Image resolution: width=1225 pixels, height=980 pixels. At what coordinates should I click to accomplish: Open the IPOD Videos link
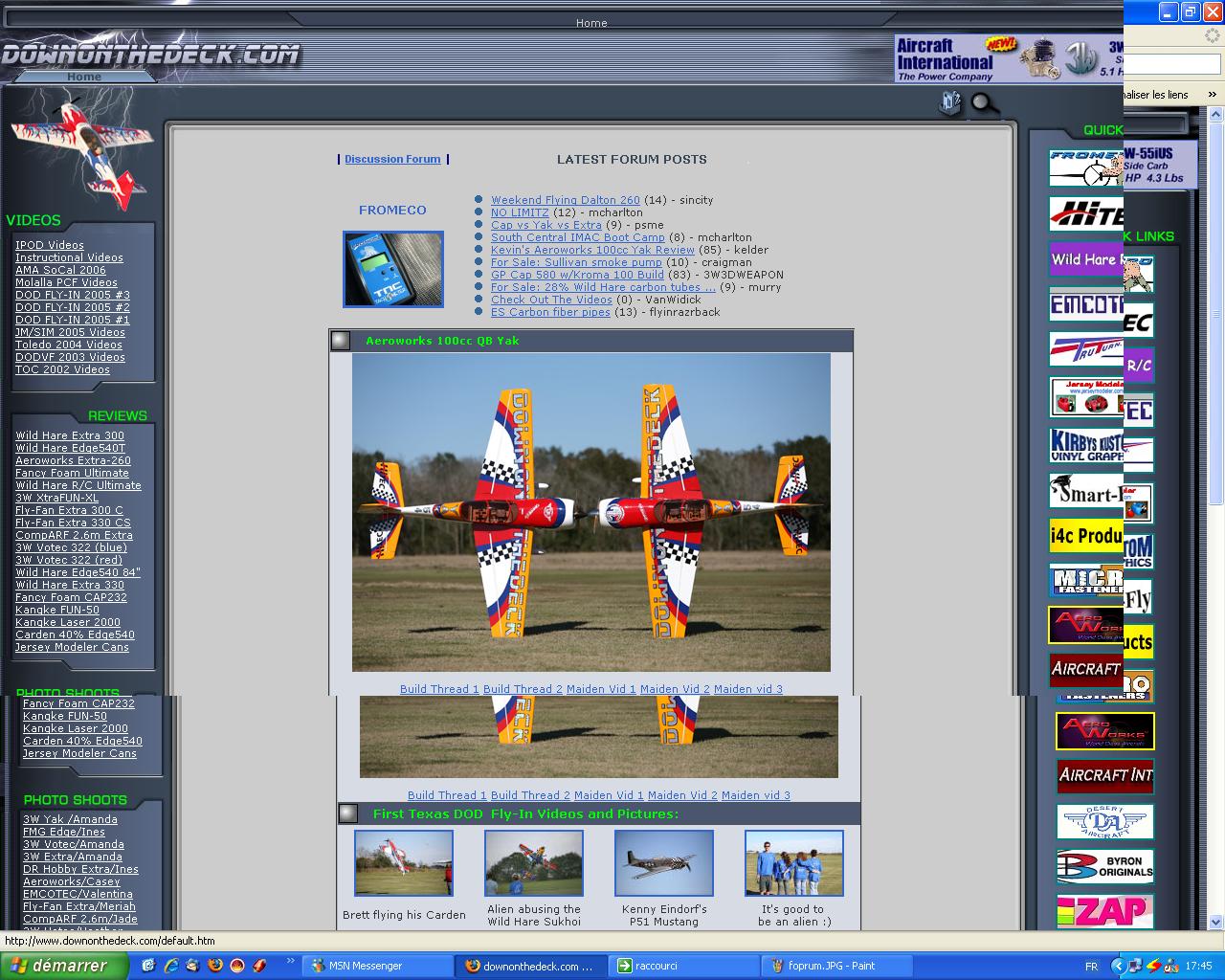coord(50,245)
